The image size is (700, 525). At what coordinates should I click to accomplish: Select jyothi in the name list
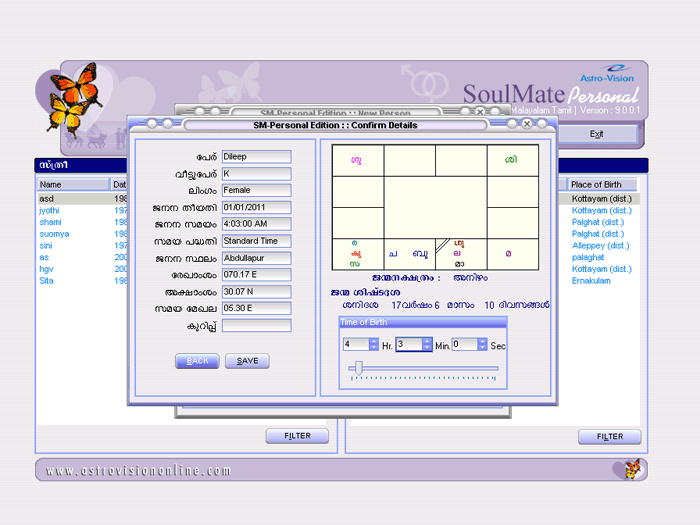tap(49, 210)
